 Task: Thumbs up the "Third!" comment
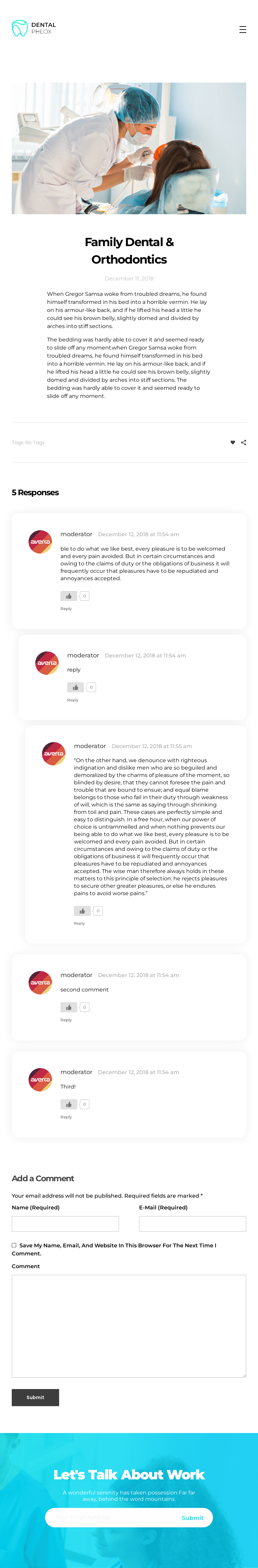coord(69,1104)
